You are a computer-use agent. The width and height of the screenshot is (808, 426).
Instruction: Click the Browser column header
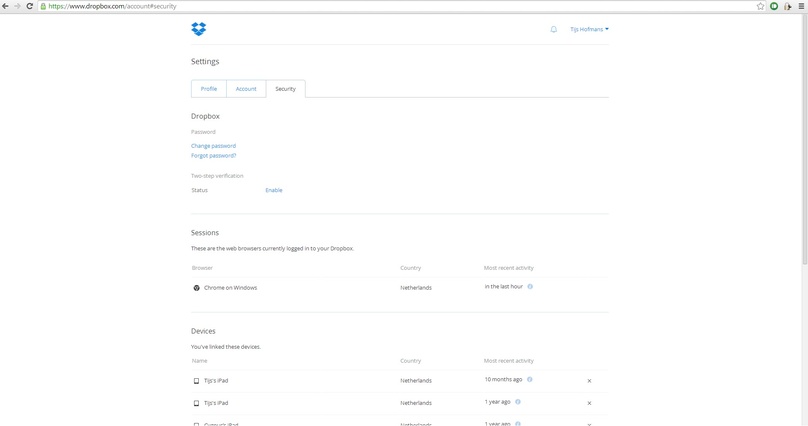(x=202, y=268)
